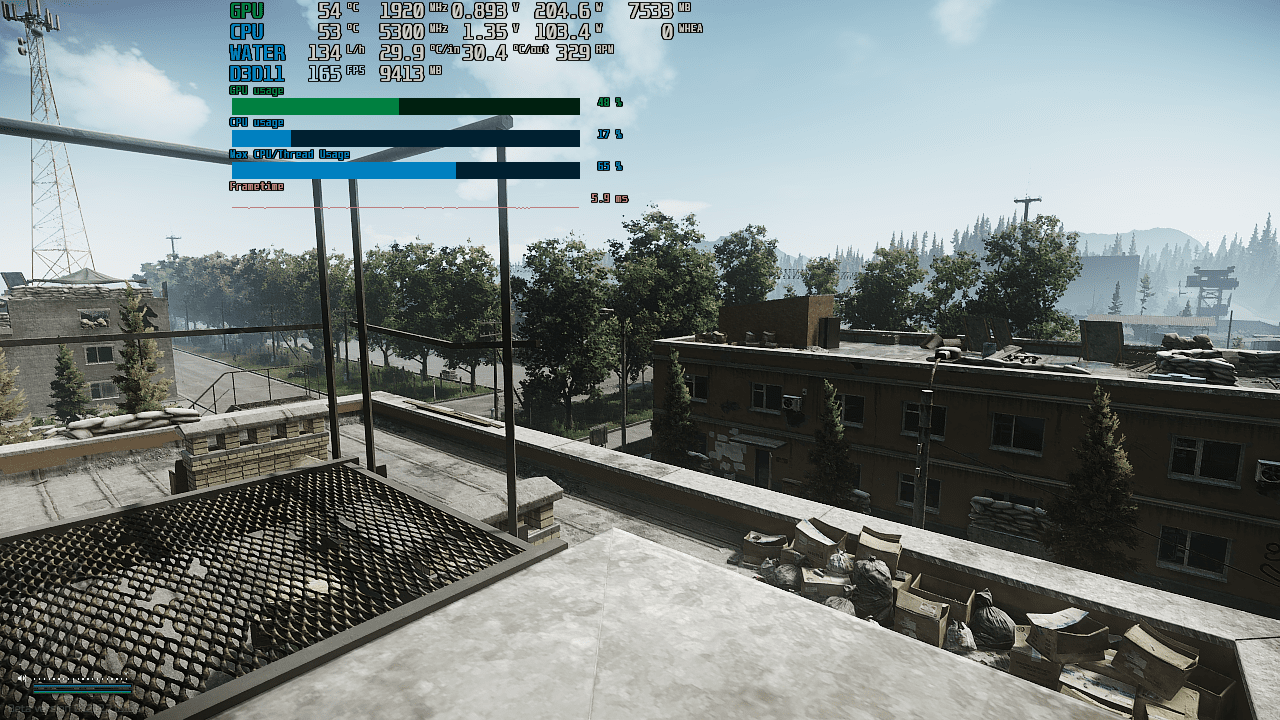Click the Max CPU/Thread Usage bar
The width and height of the screenshot is (1280, 720).
(406, 170)
